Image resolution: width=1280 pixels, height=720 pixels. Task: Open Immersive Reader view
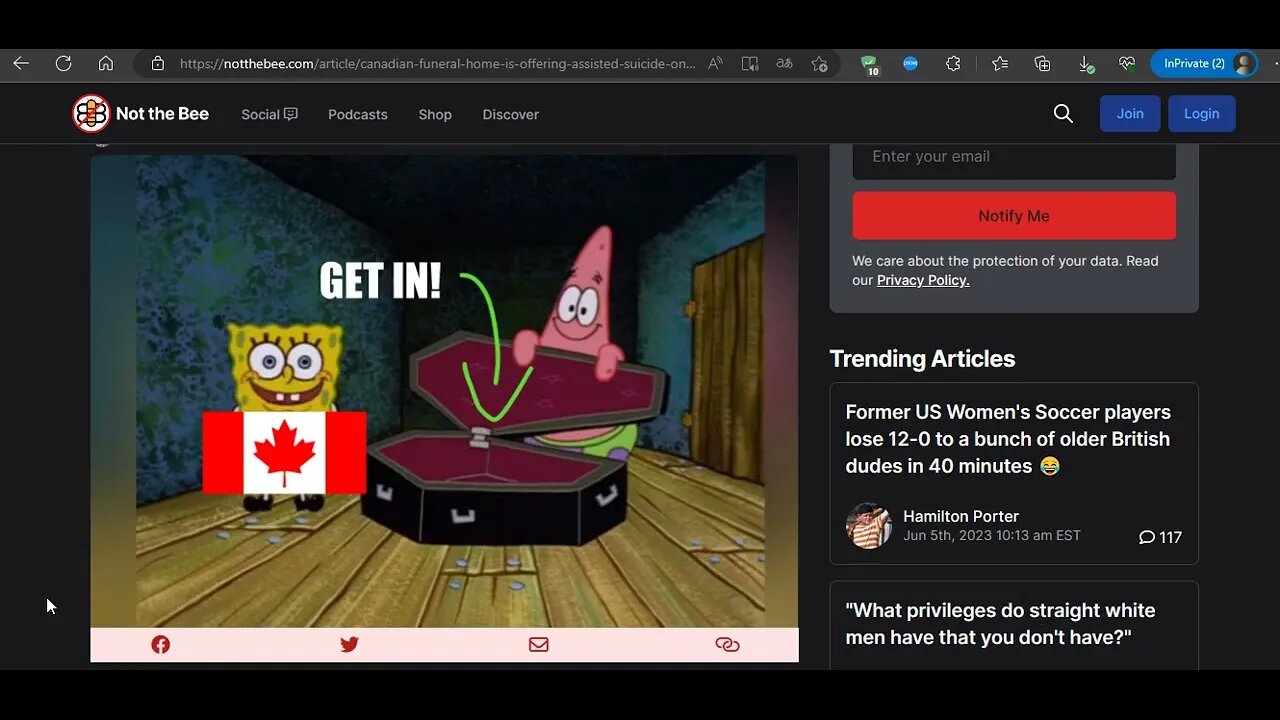pyautogui.click(x=750, y=64)
